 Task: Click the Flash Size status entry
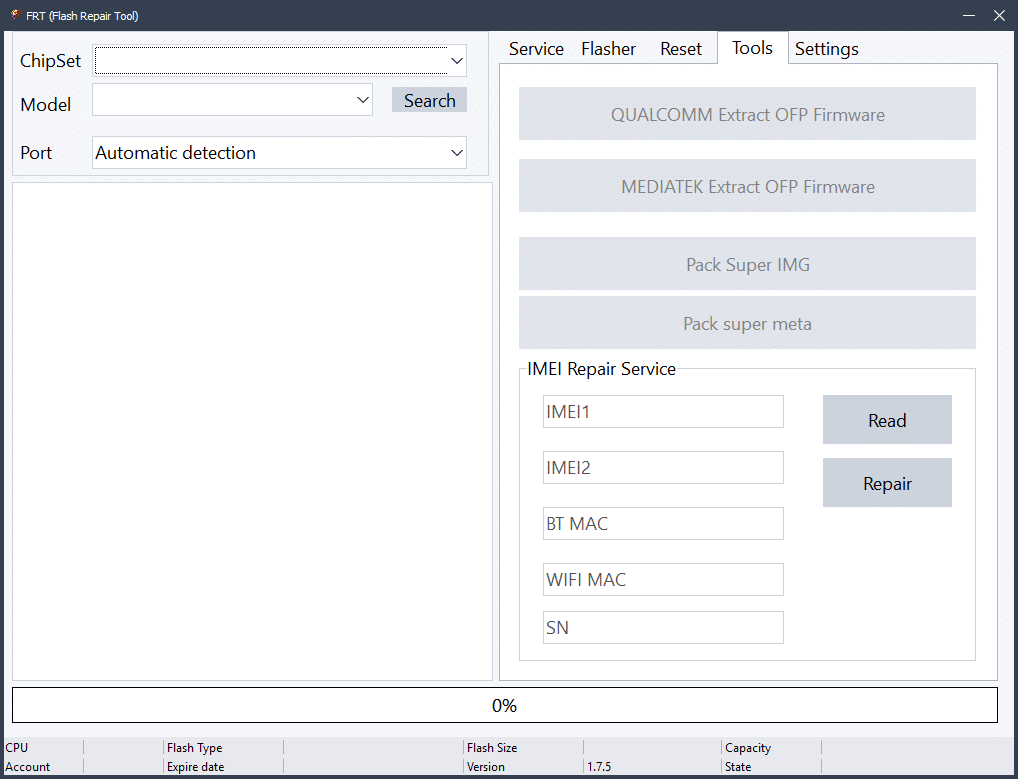tap(492, 747)
